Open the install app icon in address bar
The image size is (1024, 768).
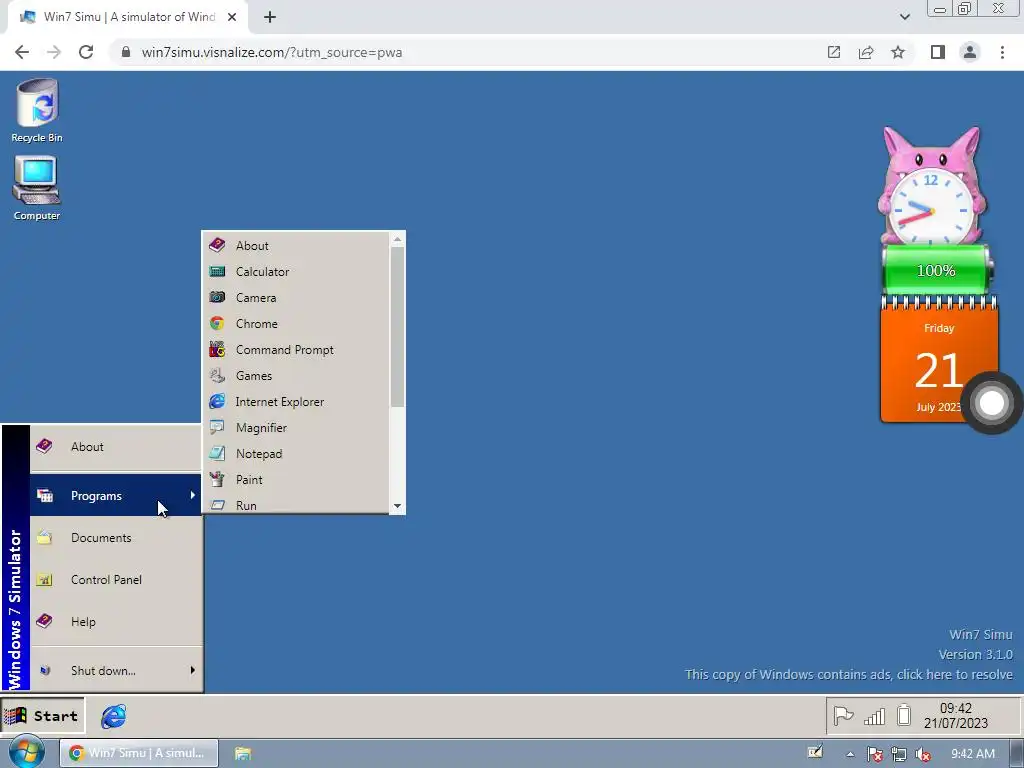point(834,52)
